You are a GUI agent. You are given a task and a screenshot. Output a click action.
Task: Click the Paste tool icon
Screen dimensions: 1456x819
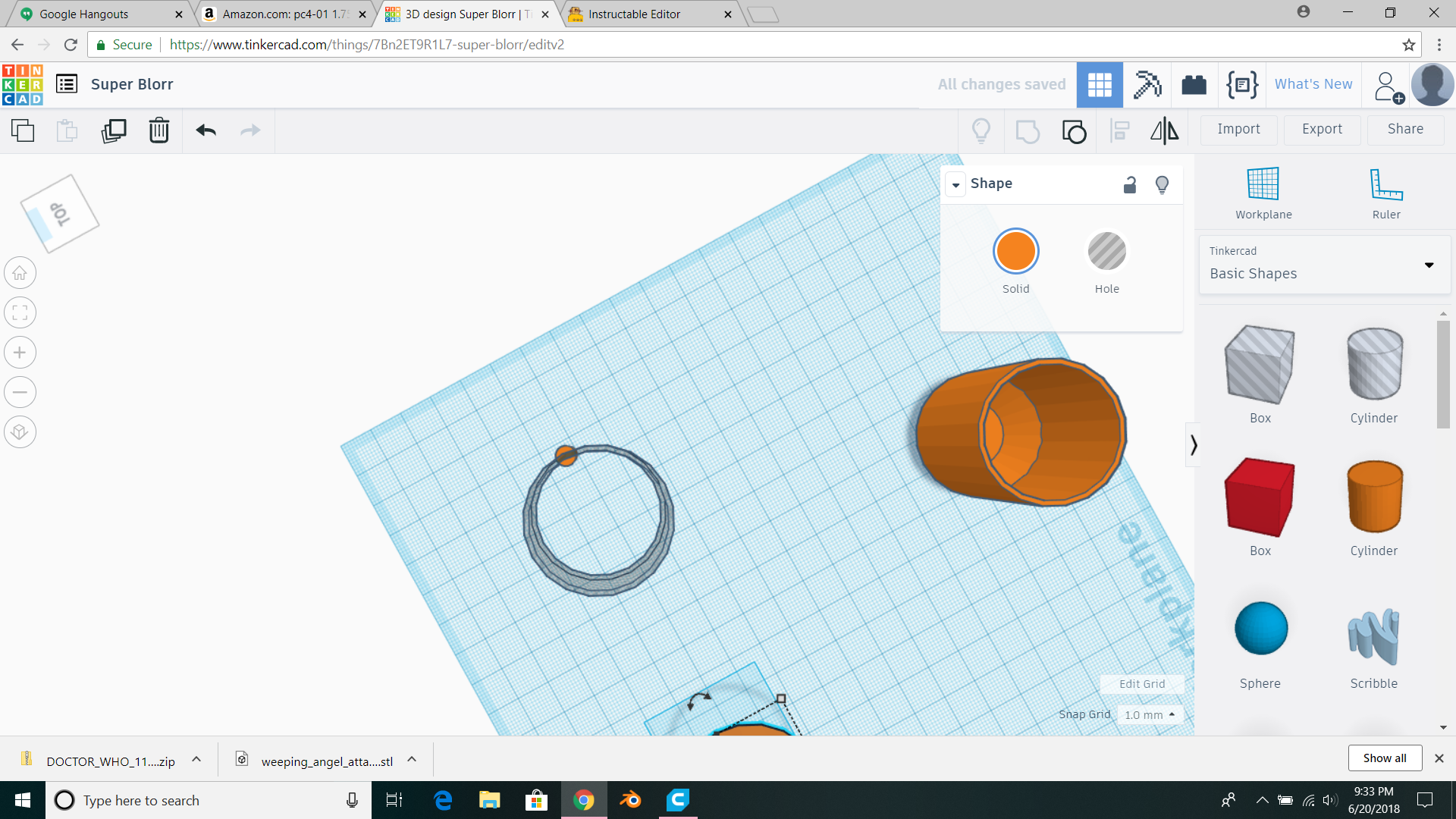pyautogui.click(x=67, y=130)
